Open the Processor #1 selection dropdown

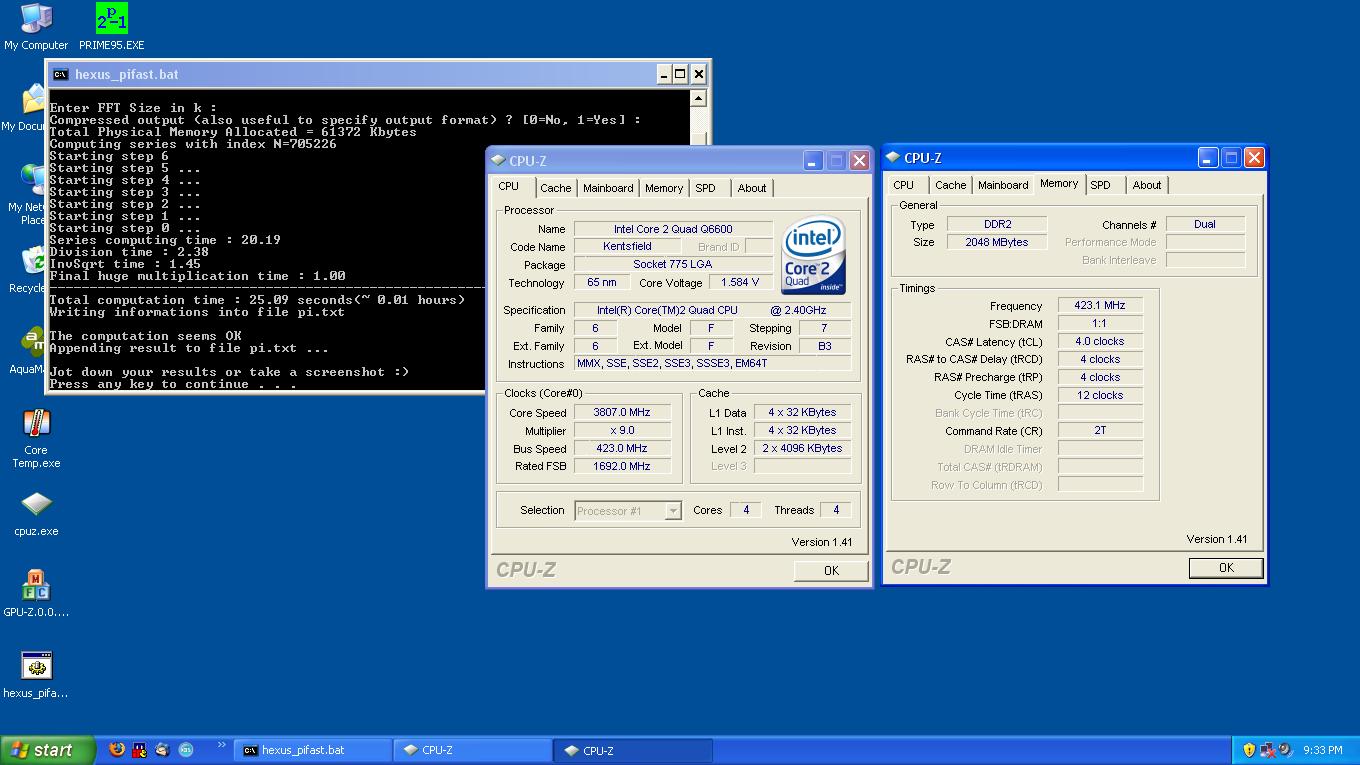628,511
